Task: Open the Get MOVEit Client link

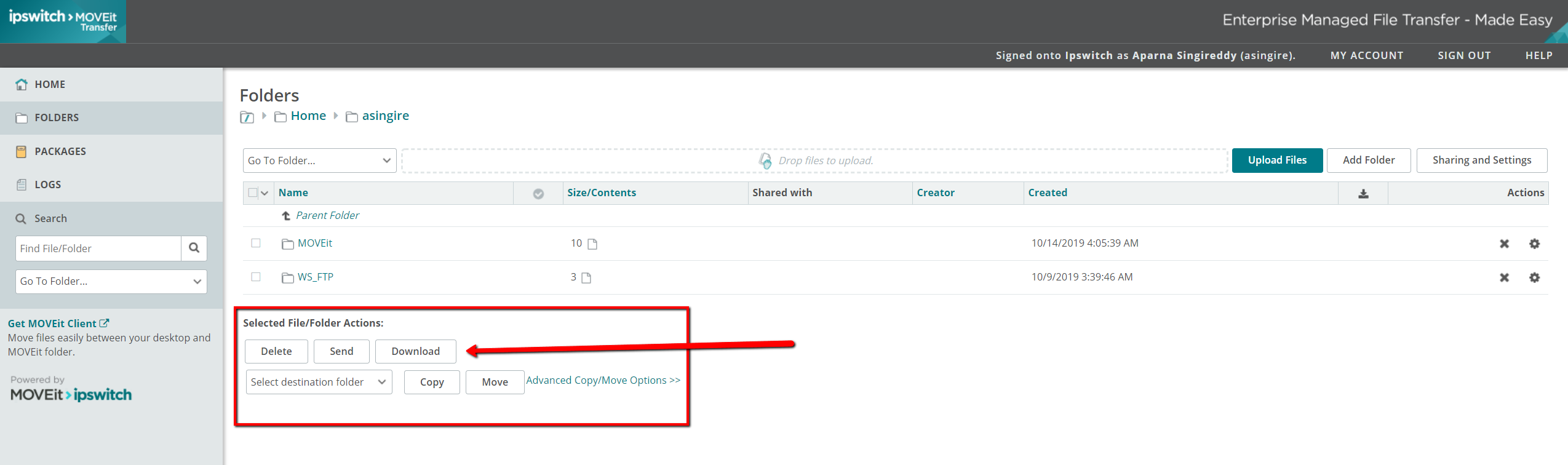Action: click(58, 324)
